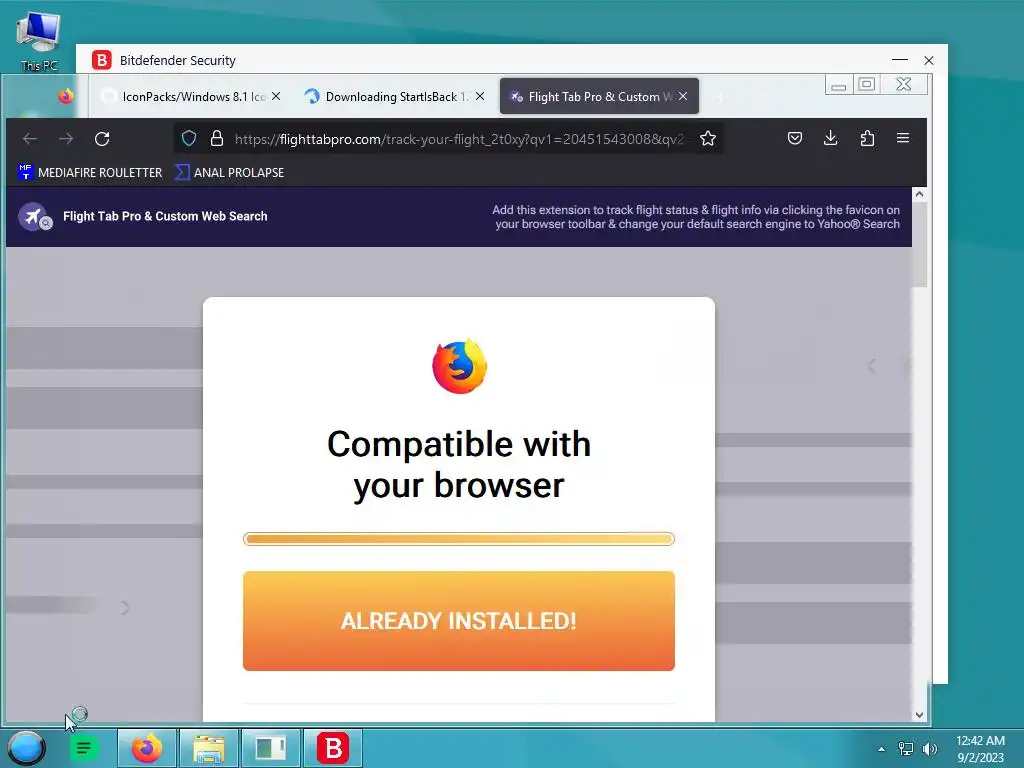Open File Explorer from the taskbar

pos(208,748)
